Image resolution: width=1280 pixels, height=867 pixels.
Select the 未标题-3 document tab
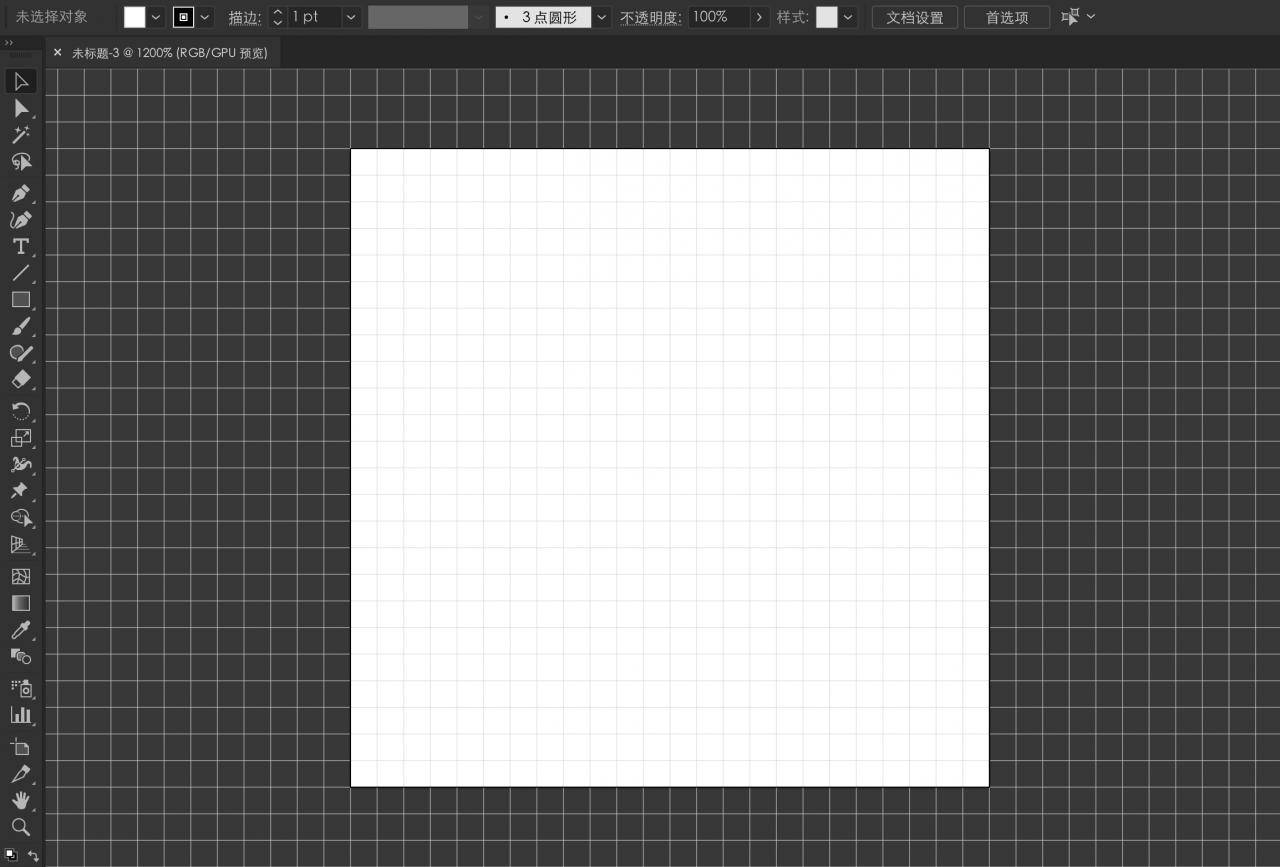pyautogui.click(x=170, y=53)
